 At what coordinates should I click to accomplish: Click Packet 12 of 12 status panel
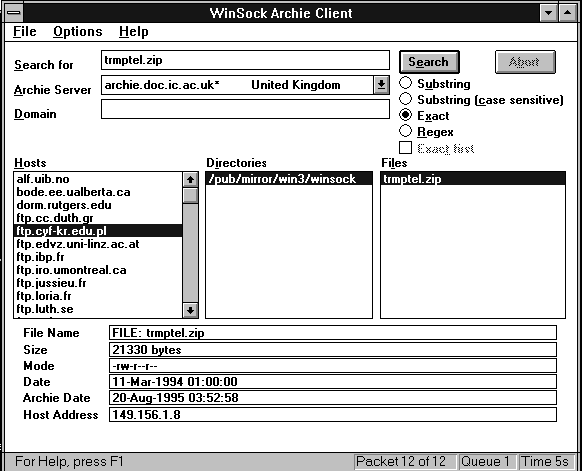coord(405,462)
